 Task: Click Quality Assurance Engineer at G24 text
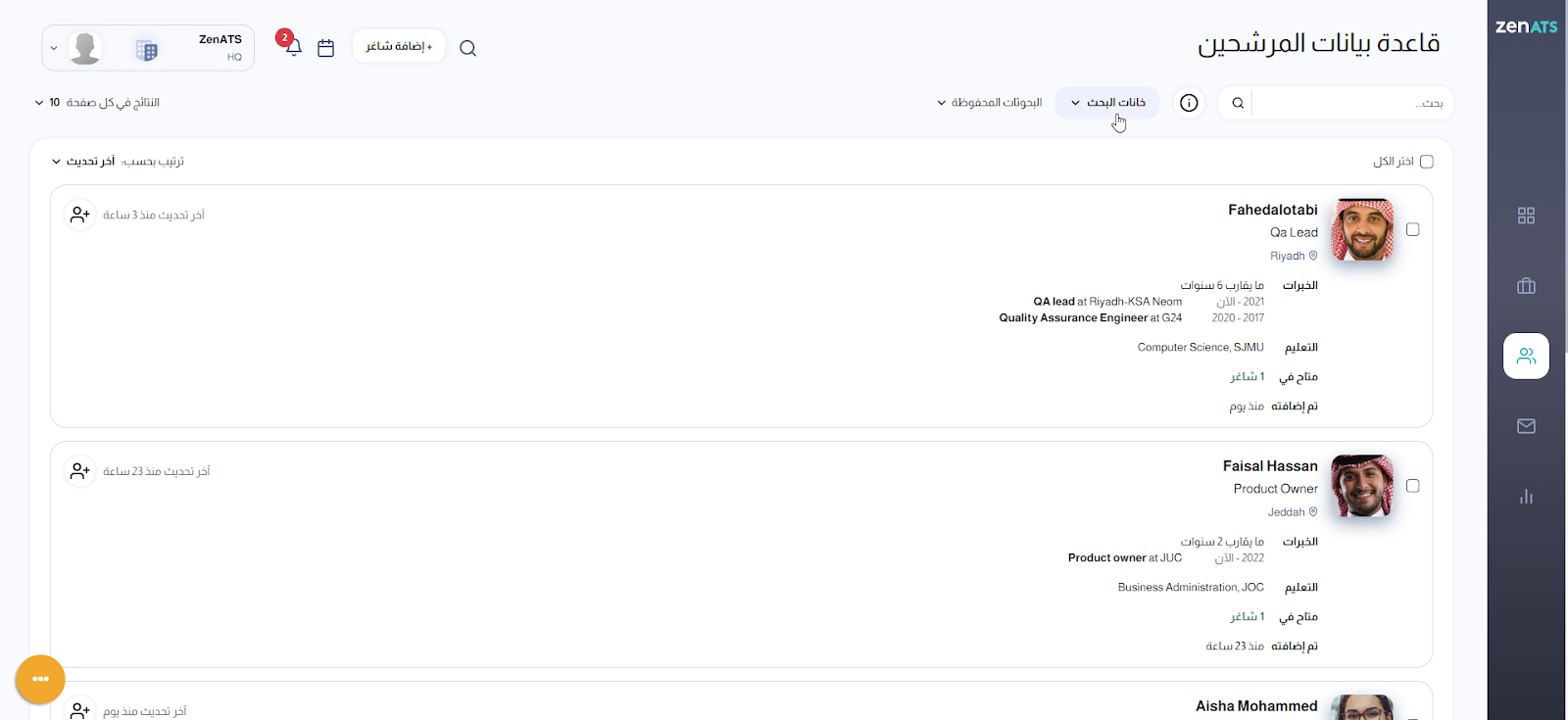[x=1091, y=318]
